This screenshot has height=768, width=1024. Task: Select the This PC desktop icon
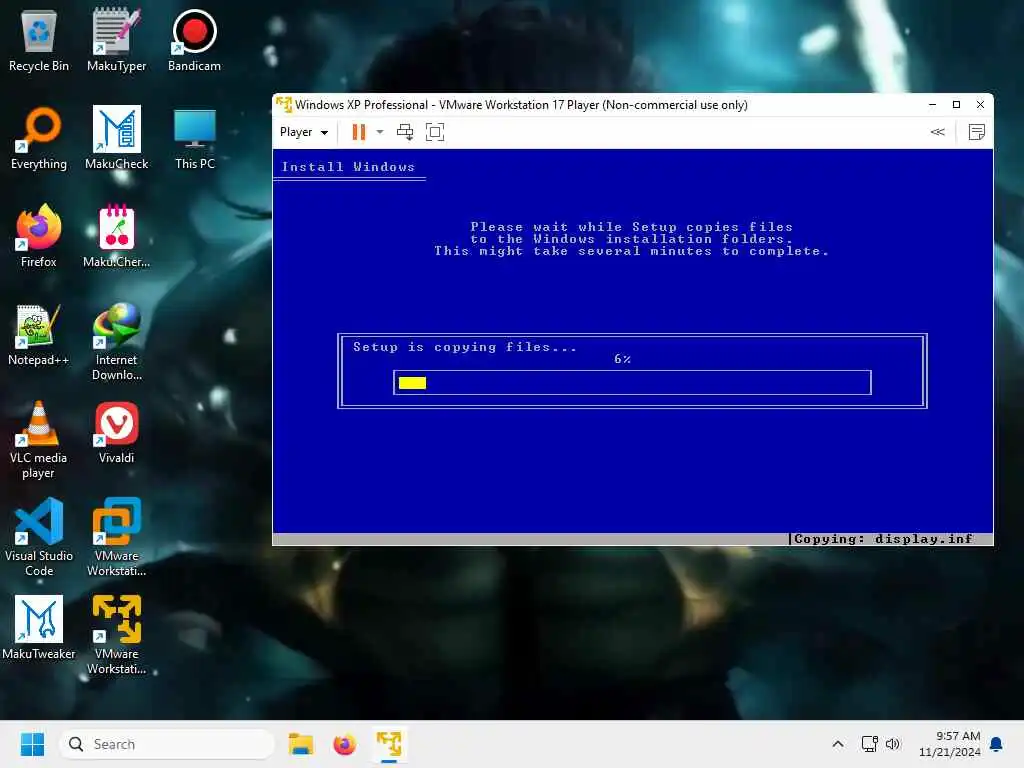click(195, 138)
